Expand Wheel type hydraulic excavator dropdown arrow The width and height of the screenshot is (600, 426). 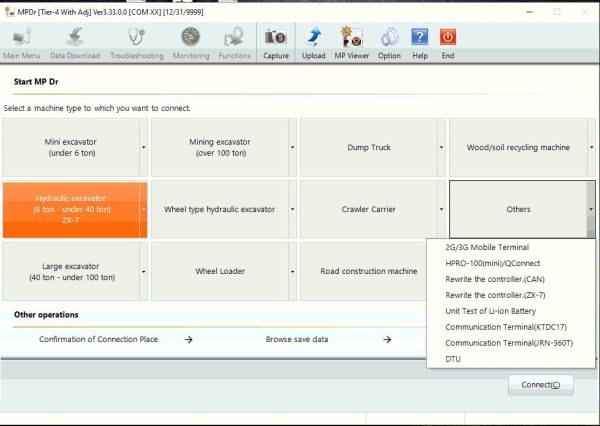(x=292, y=209)
